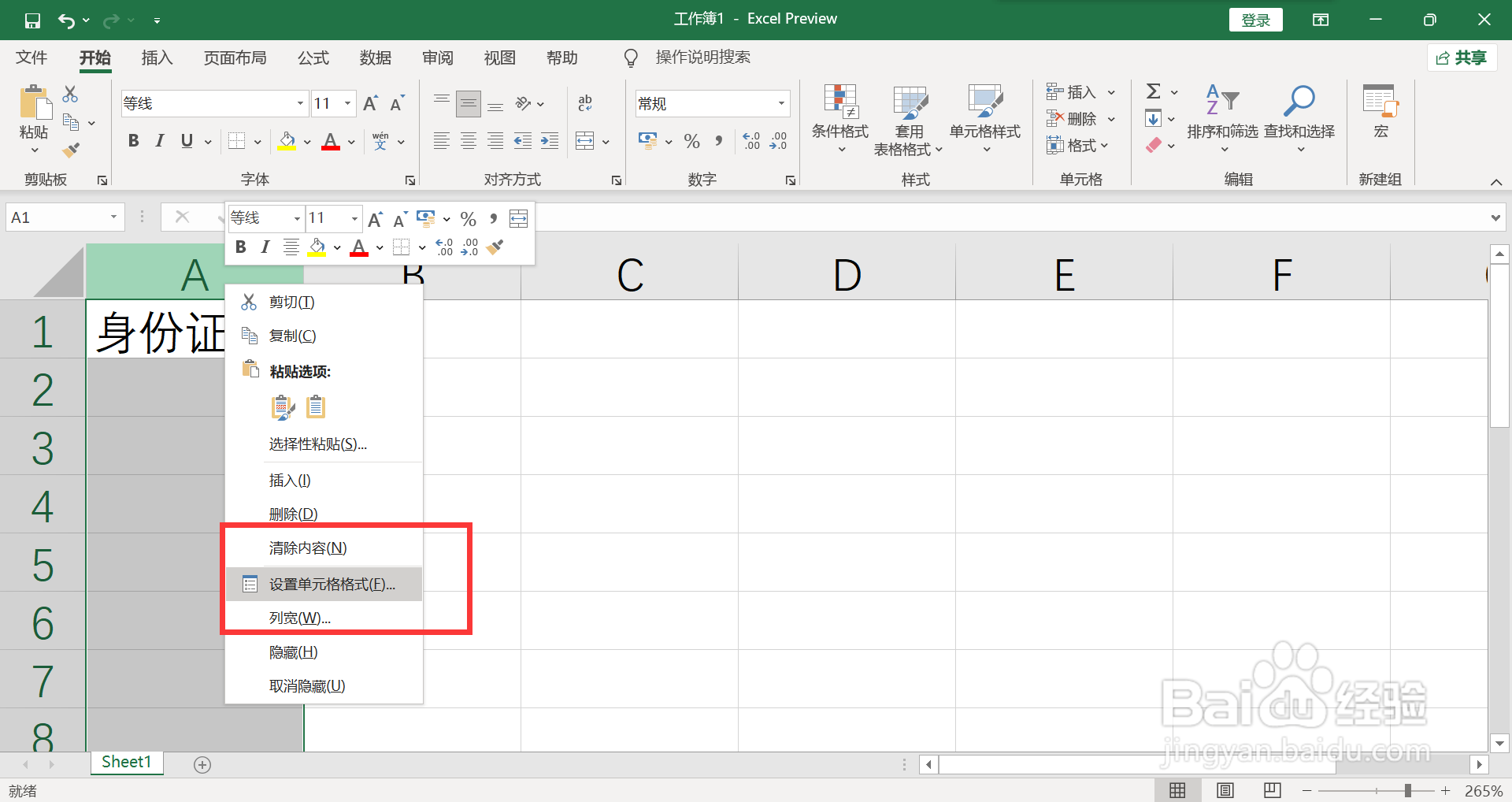
Task: Collapse the ribbon with the arrow
Action: point(1495,182)
